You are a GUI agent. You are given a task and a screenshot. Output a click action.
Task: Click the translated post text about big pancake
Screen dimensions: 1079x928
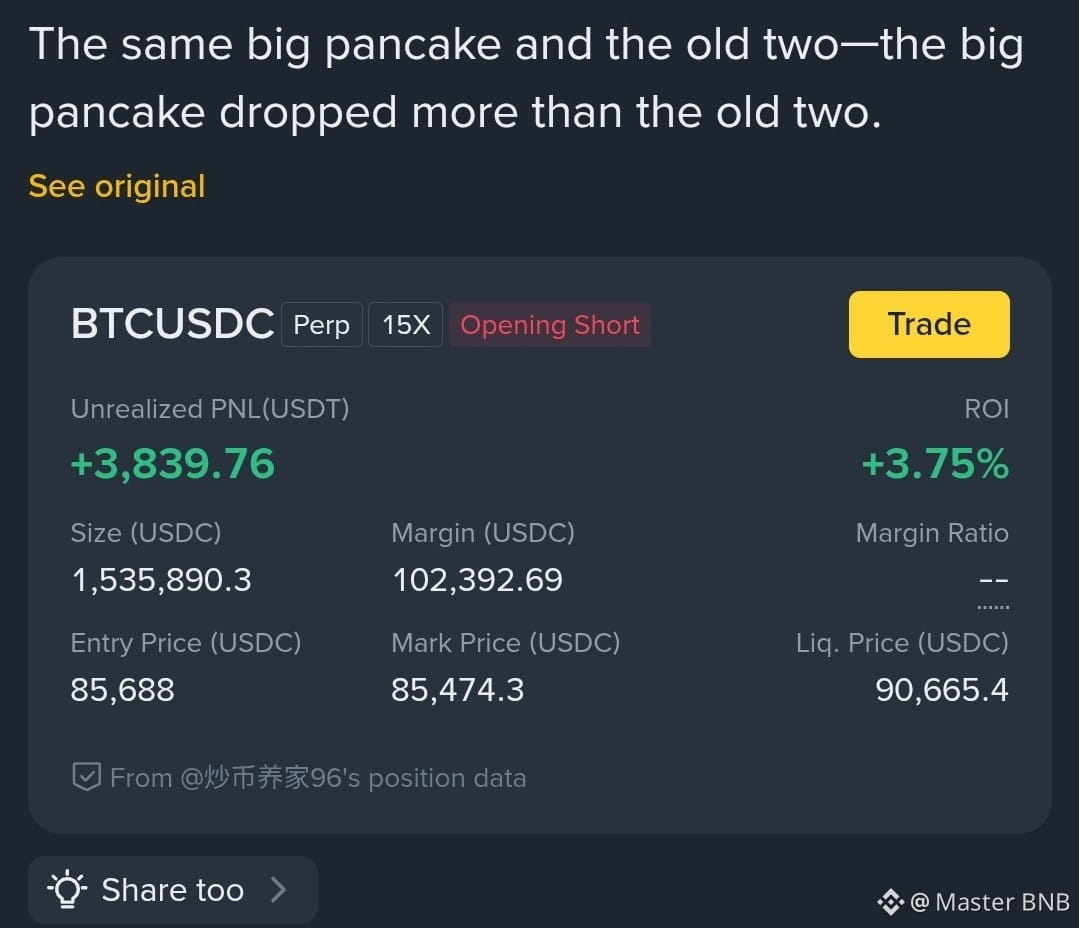coord(526,78)
